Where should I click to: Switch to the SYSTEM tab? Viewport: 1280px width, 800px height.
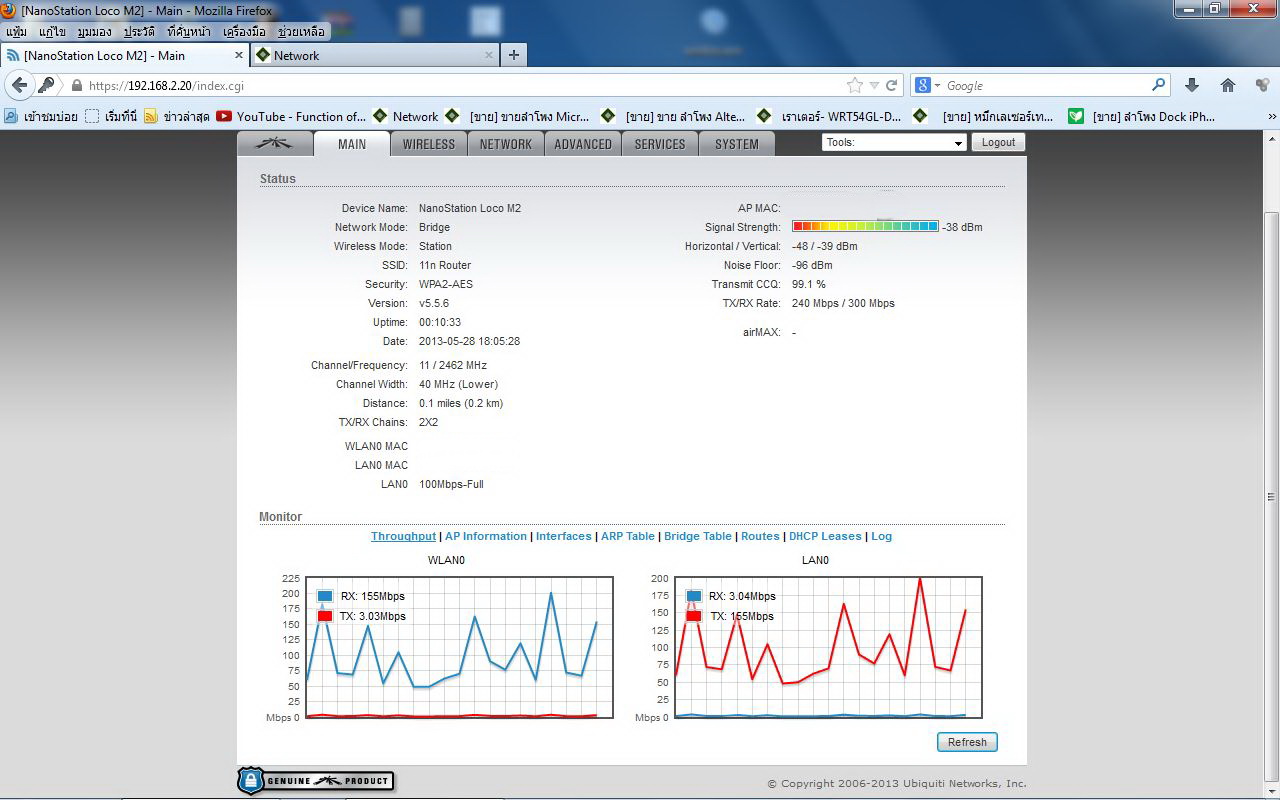(737, 144)
